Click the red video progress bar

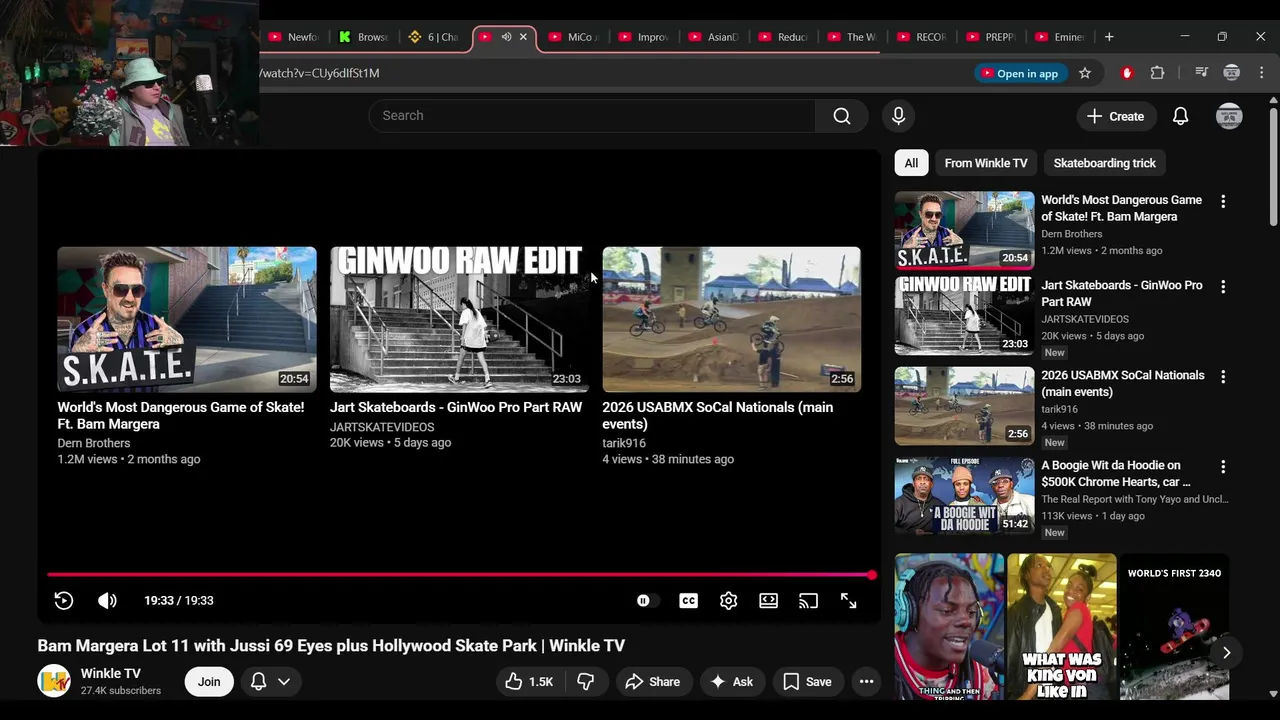pos(460,575)
